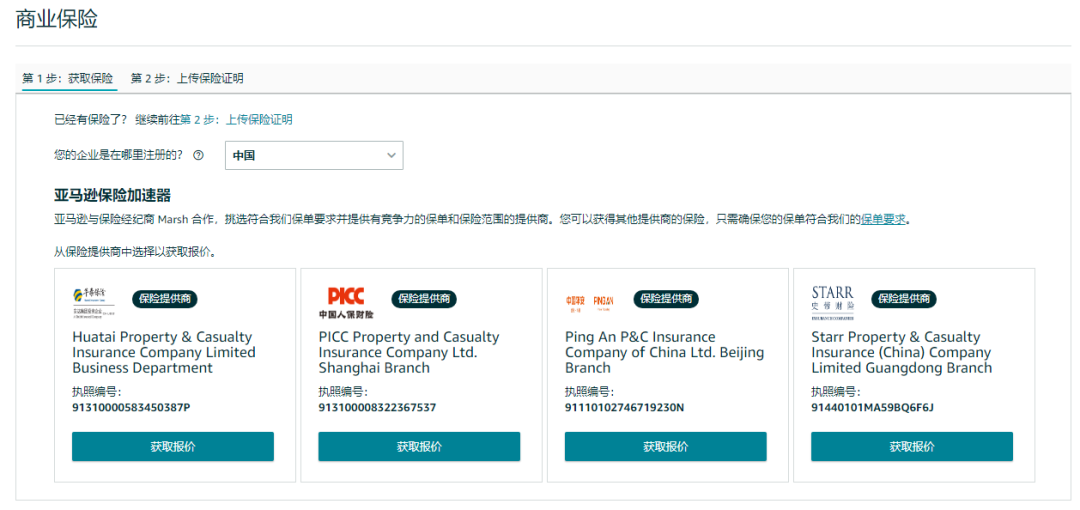Click license number 91110102746719230N
This screenshot has height=510, width=1080.
[624, 407]
